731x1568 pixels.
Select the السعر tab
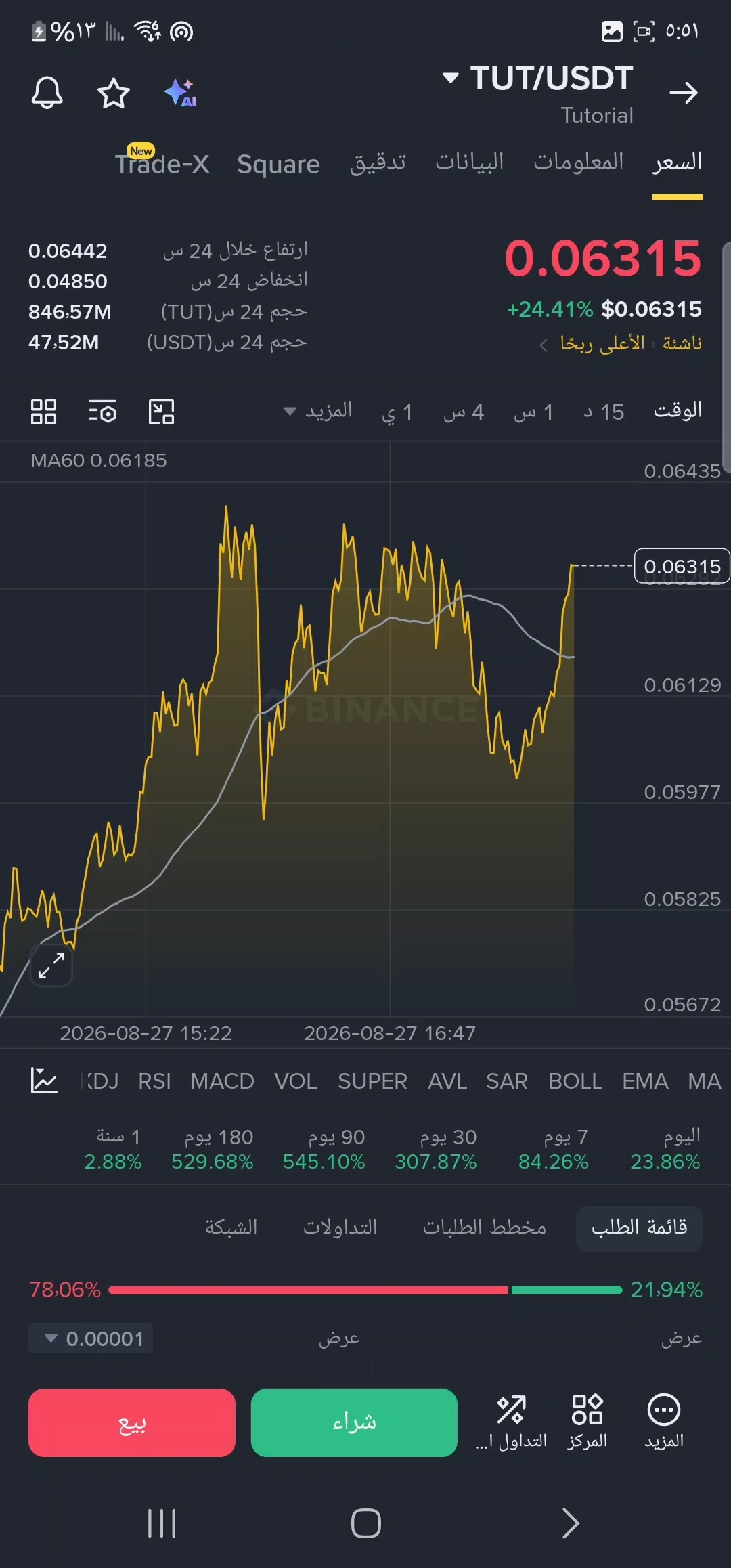(x=678, y=162)
